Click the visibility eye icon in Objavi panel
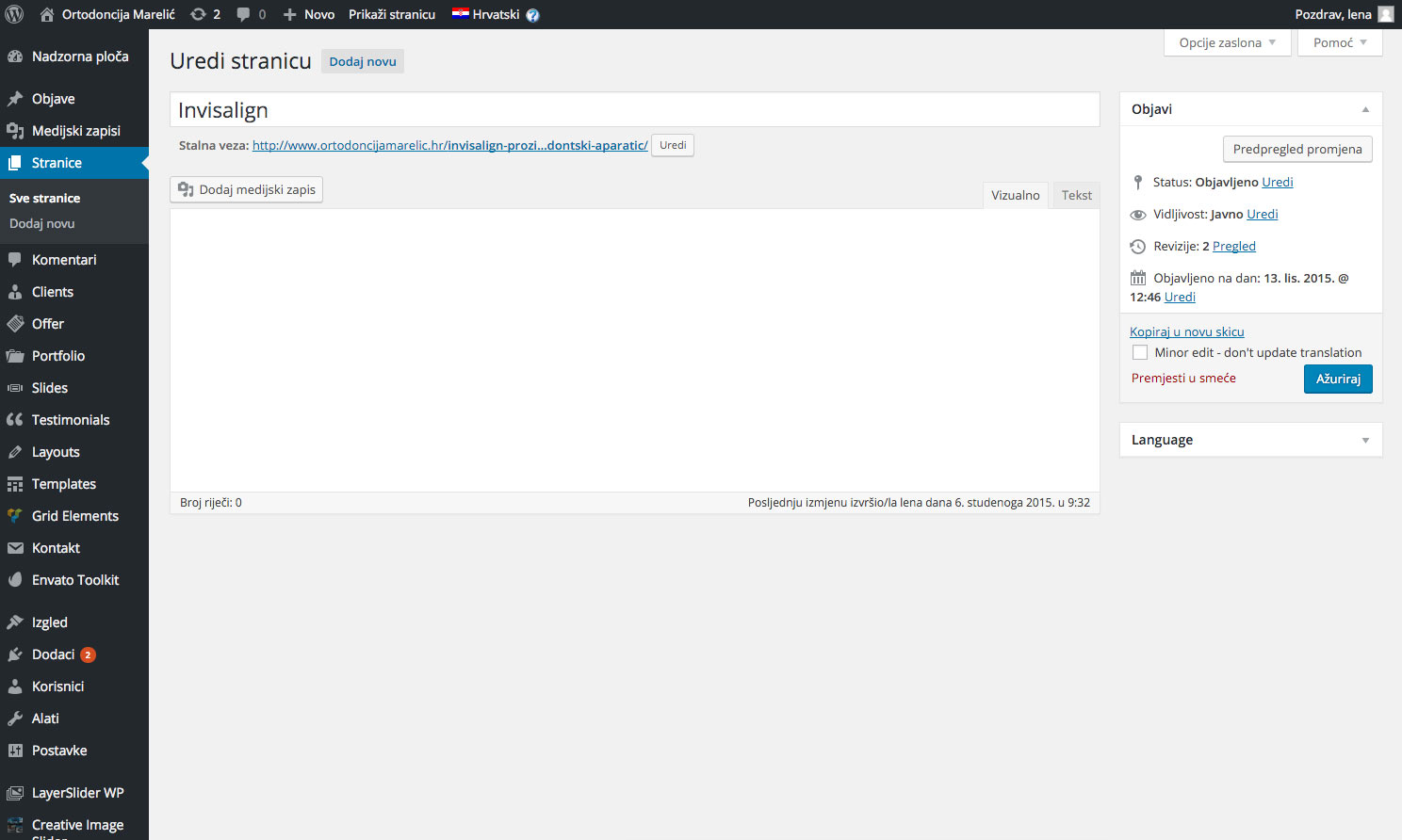This screenshot has height=840, width=1402. pos(1138,215)
